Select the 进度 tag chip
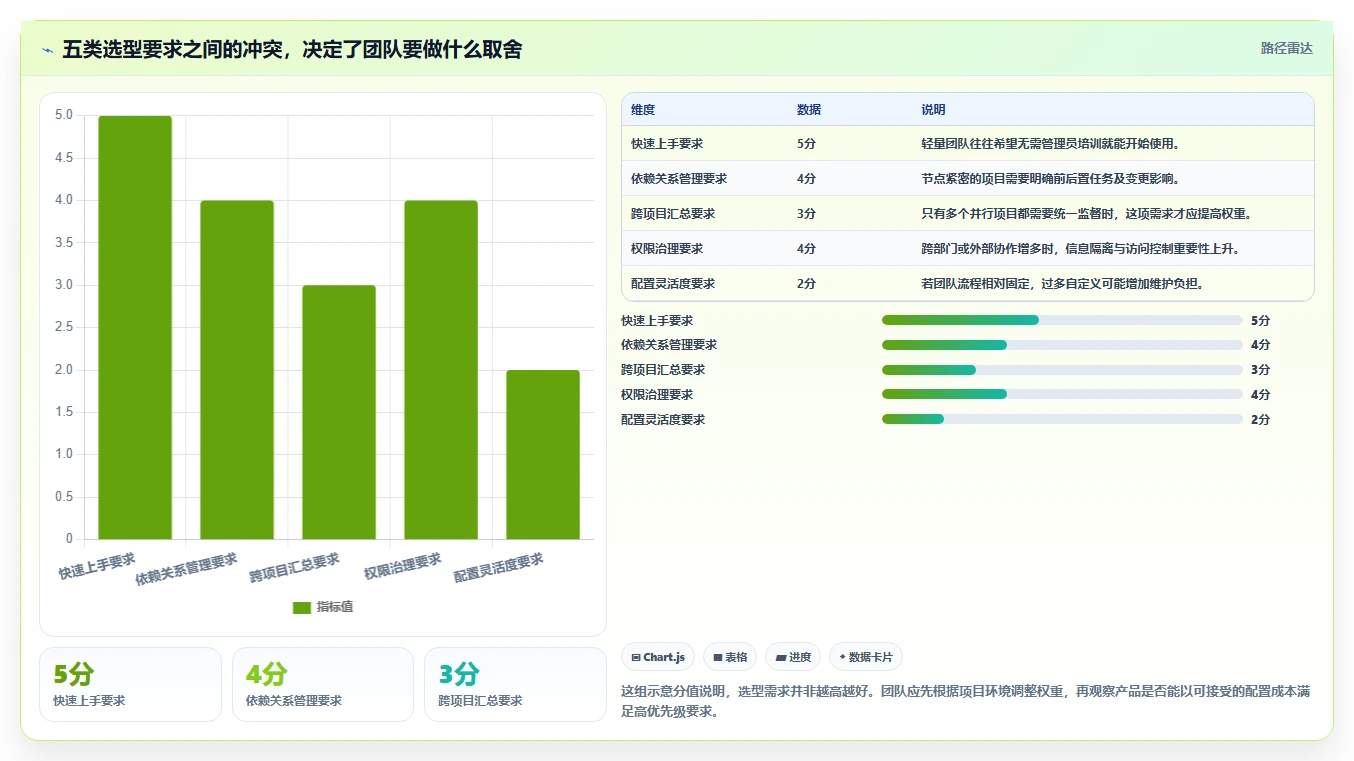The height and width of the screenshot is (761, 1354). [793, 657]
